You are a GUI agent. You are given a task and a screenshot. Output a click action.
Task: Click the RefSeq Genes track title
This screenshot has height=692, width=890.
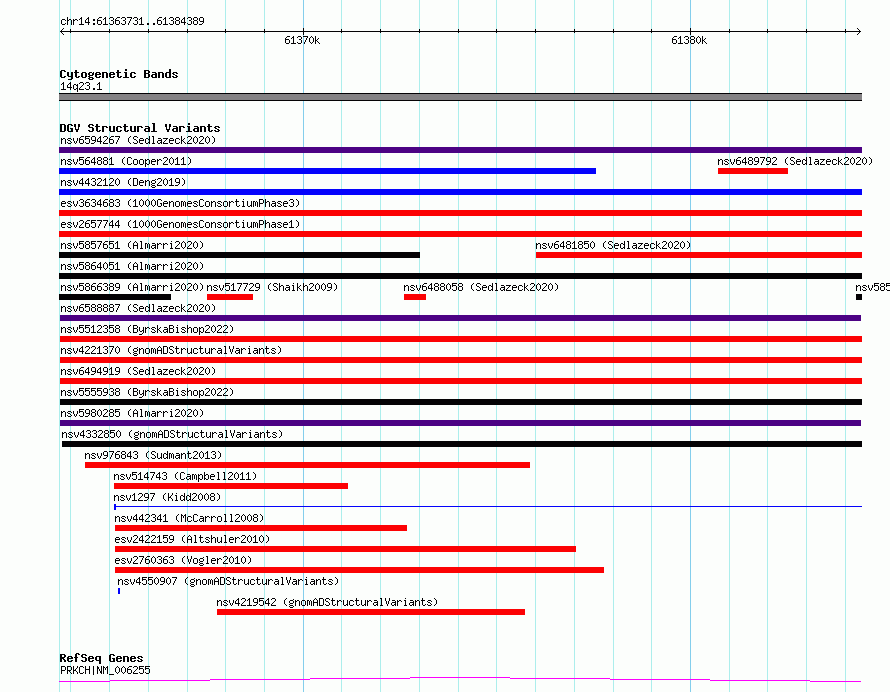tap(101, 659)
